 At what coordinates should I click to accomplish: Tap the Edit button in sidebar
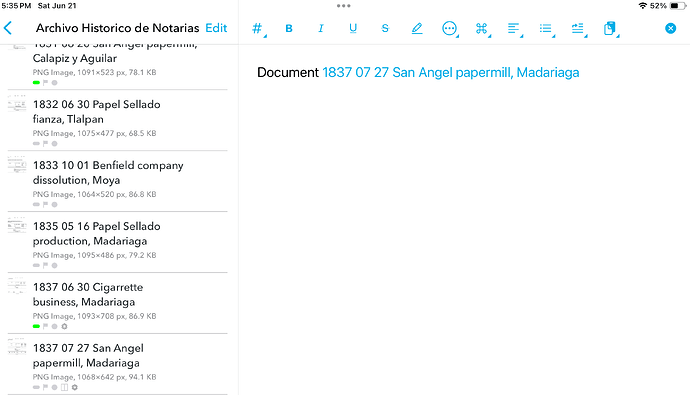click(216, 28)
